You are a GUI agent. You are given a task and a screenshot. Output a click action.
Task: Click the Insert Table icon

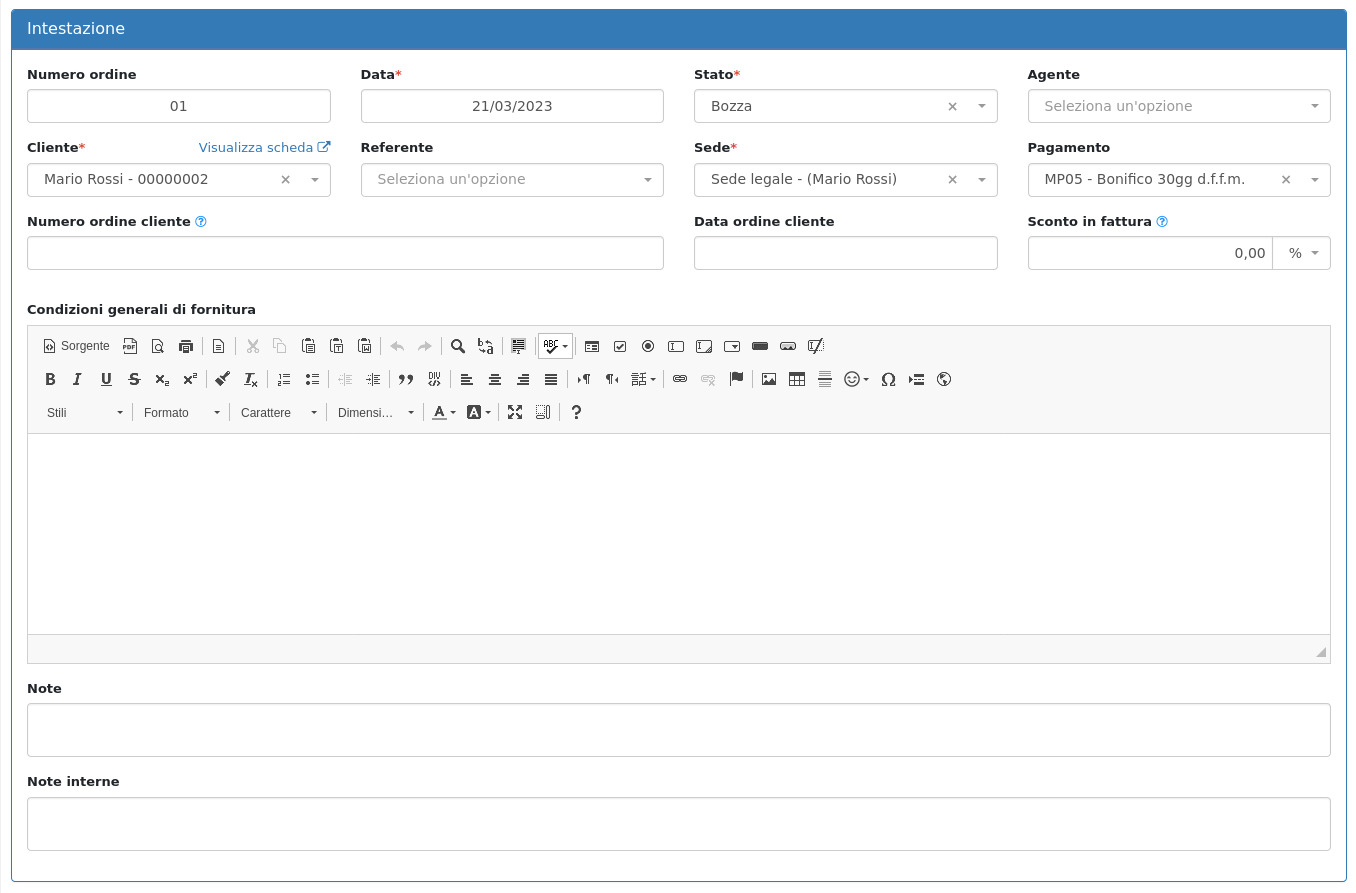797,379
